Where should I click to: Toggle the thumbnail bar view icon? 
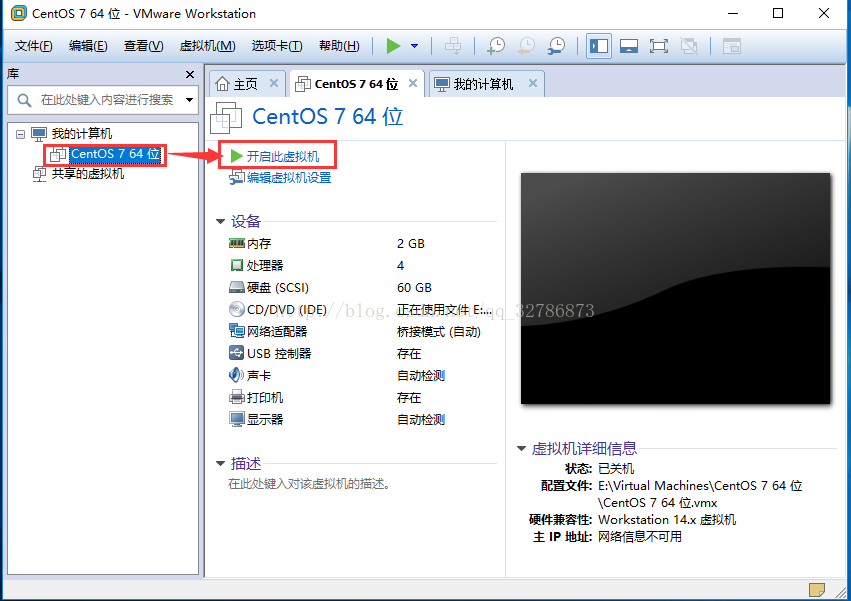click(628, 46)
